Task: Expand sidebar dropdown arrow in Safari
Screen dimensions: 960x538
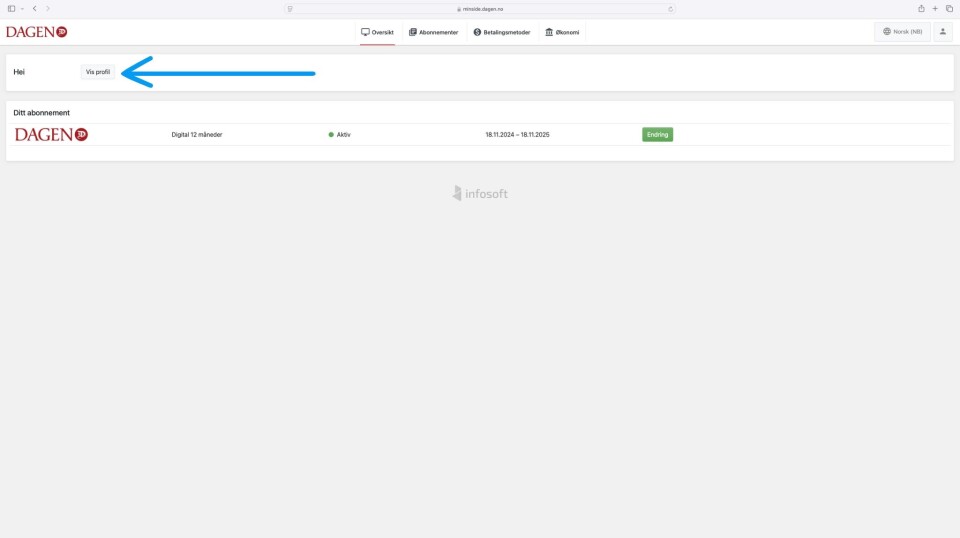Action: point(21,8)
